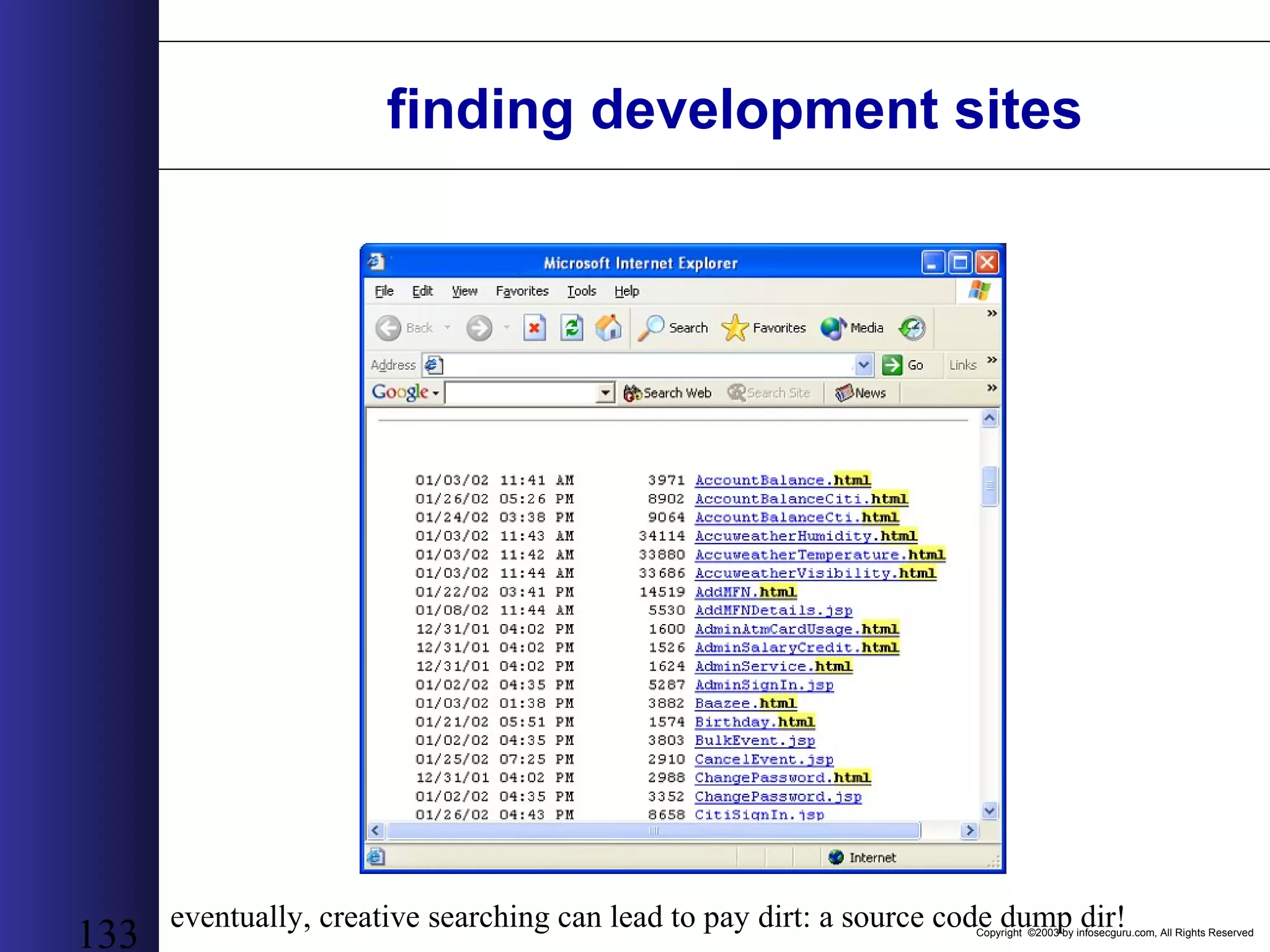
Task: Open the AddMFNDetails.jsp link
Action: pos(774,610)
